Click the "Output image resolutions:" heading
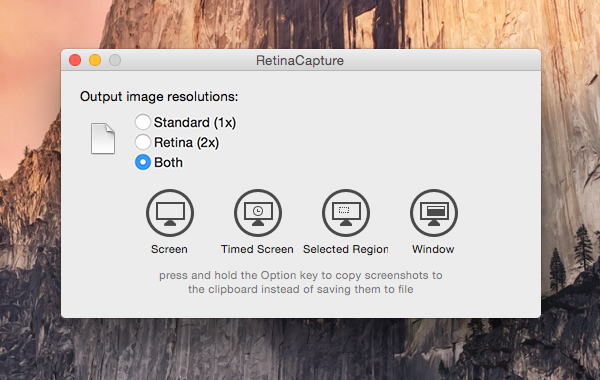 coord(159,96)
